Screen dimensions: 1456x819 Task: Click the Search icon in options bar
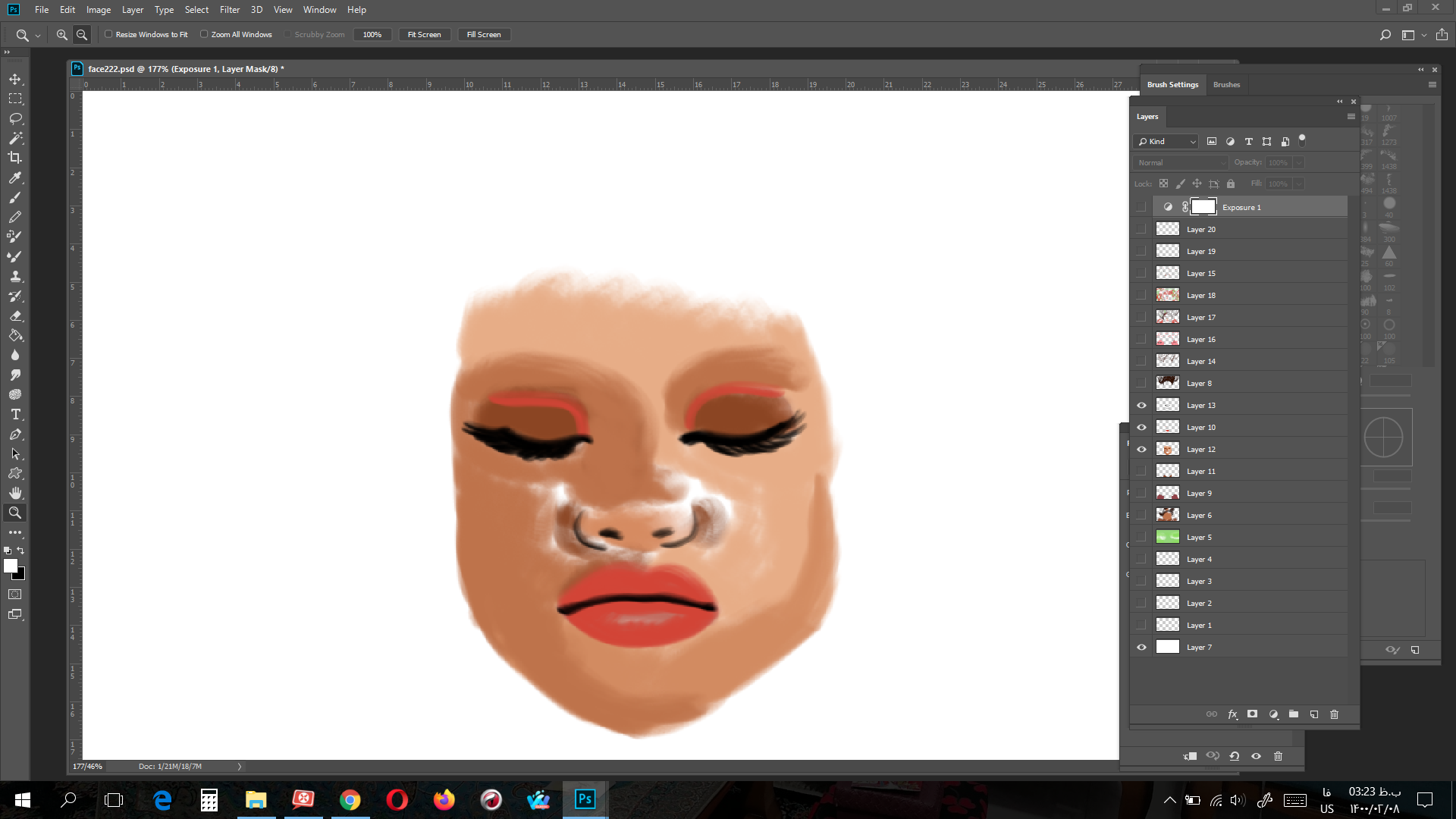(1385, 35)
